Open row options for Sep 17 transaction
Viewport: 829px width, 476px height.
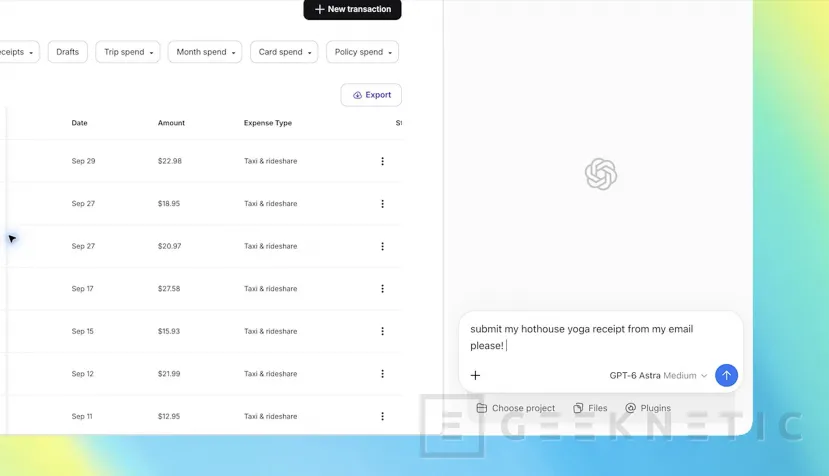[x=382, y=289]
